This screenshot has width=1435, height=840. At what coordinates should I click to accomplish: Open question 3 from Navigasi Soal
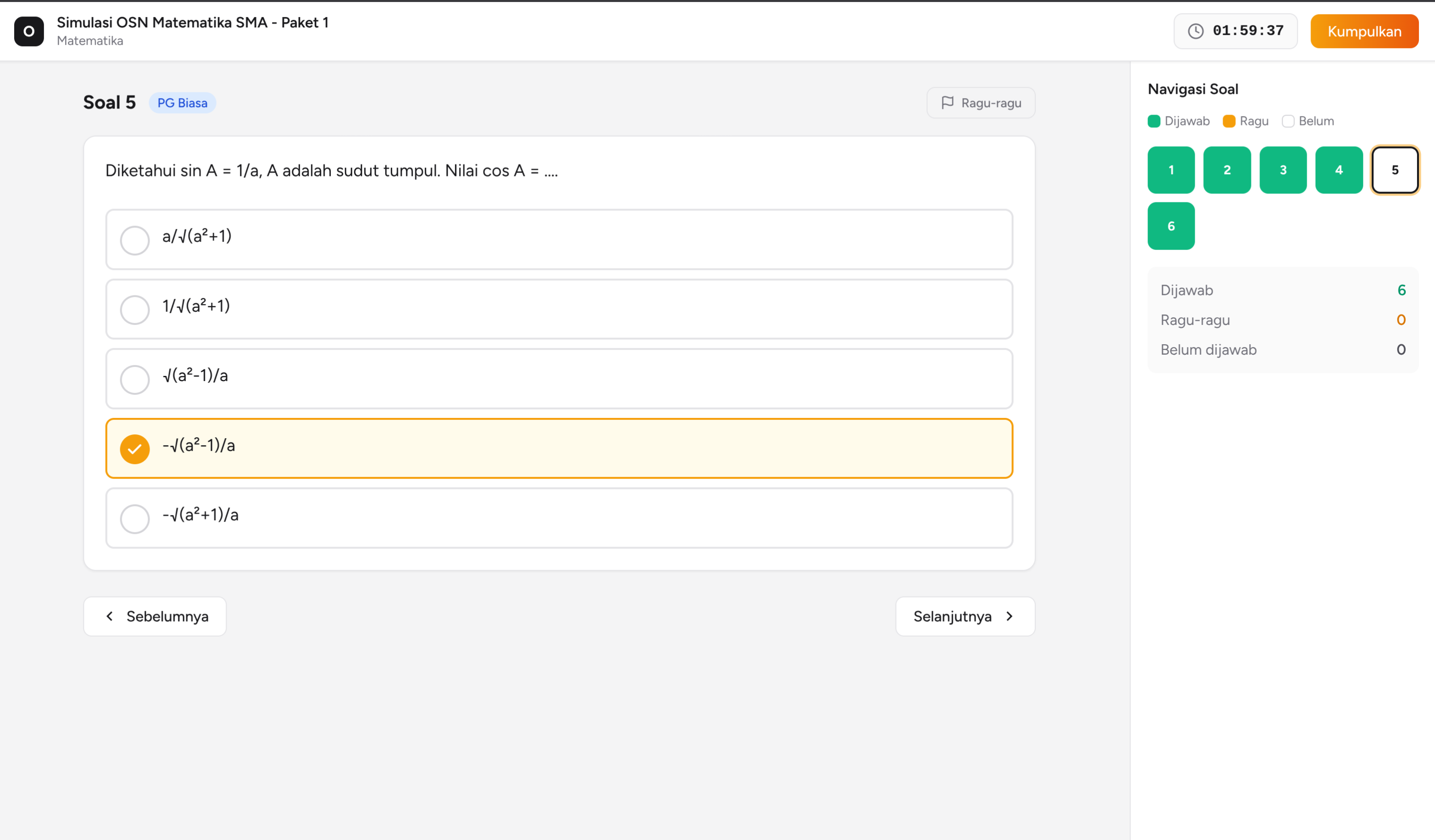coord(1283,170)
